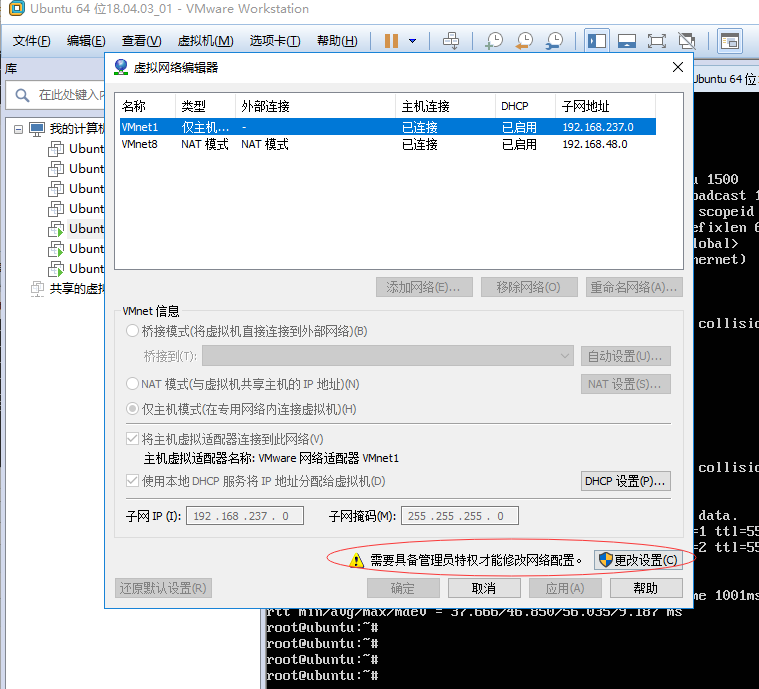
Task: Click the 应用(A) button
Action: tap(565, 588)
